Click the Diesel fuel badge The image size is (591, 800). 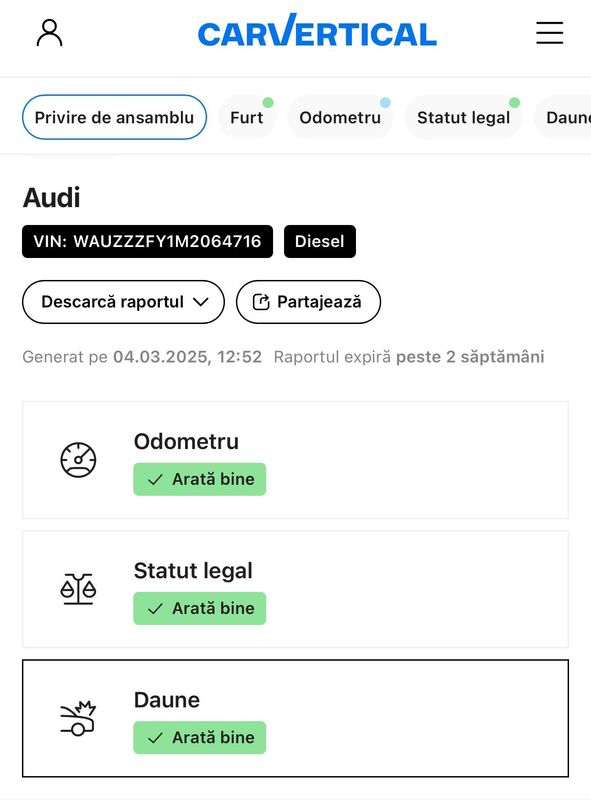319,241
